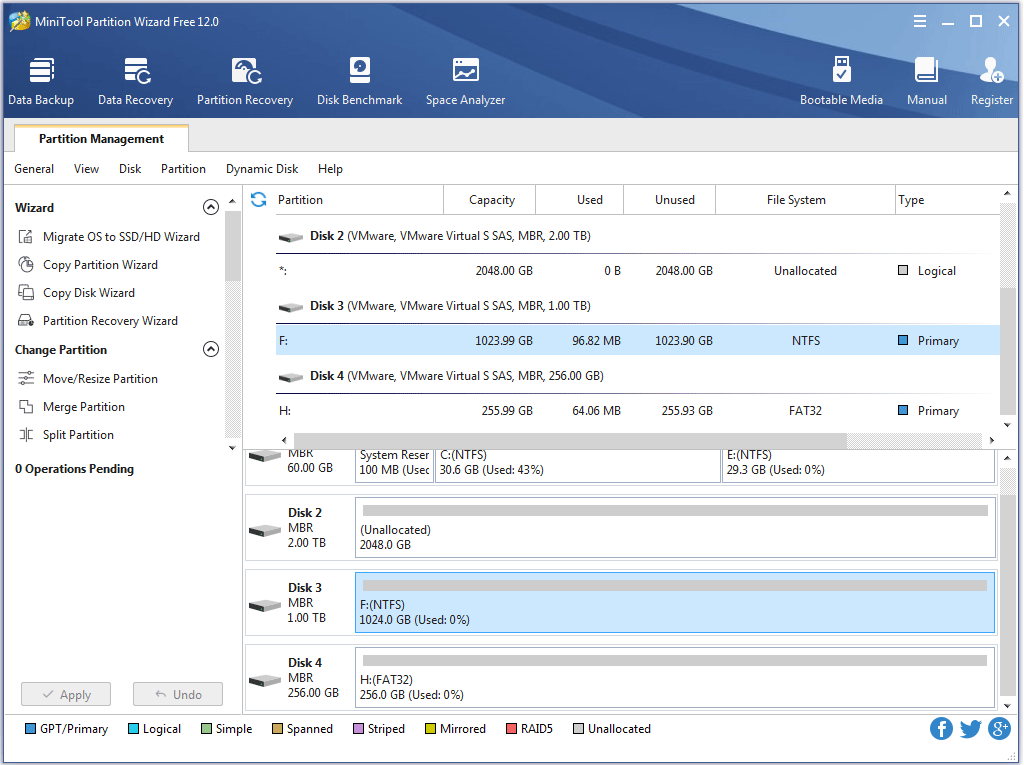Sort by Used column header

(x=580, y=199)
